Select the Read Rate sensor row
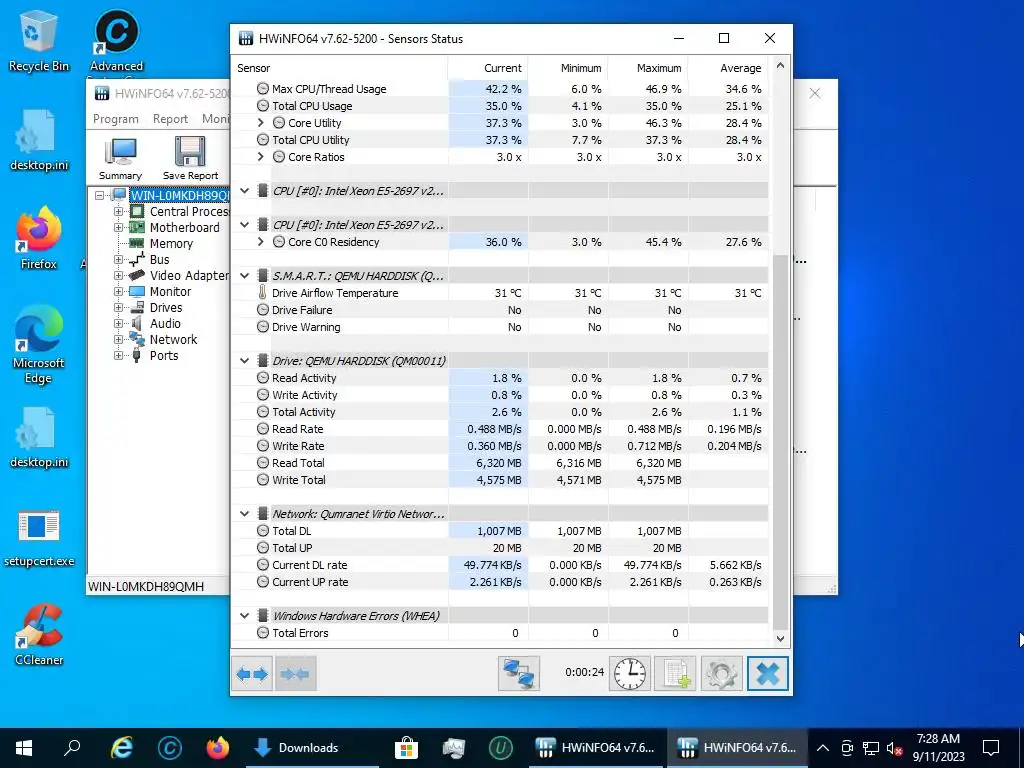This screenshot has width=1024, height=768. (500, 429)
